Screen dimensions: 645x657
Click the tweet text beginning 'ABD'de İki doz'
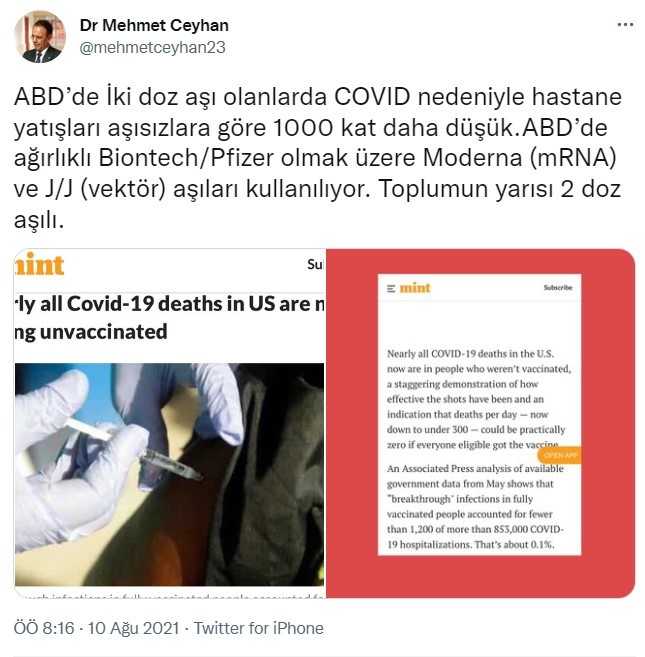click(x=317, y=158)
